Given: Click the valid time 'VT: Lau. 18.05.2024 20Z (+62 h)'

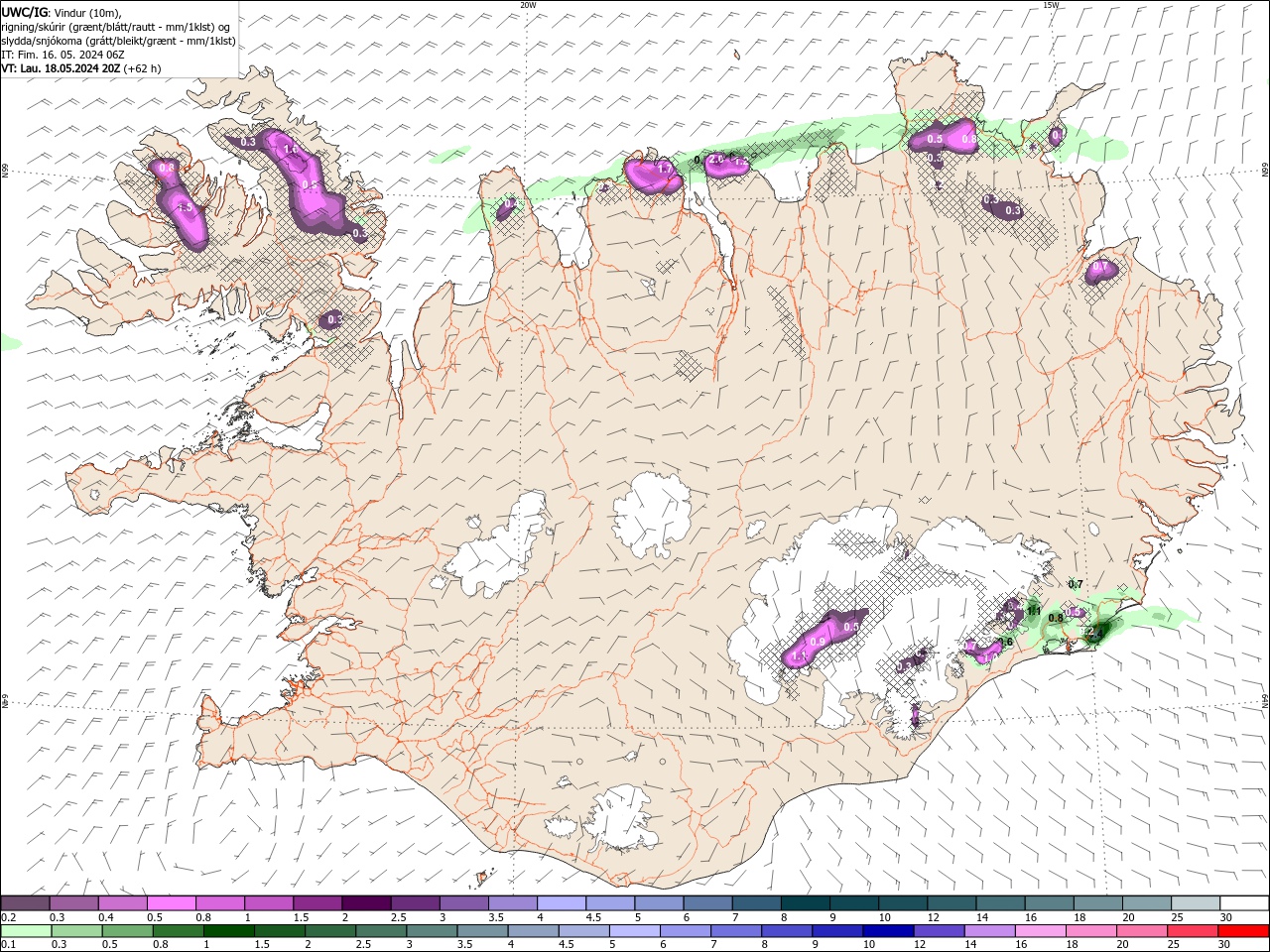Looking at the screenshot, I should click(81, 68).
